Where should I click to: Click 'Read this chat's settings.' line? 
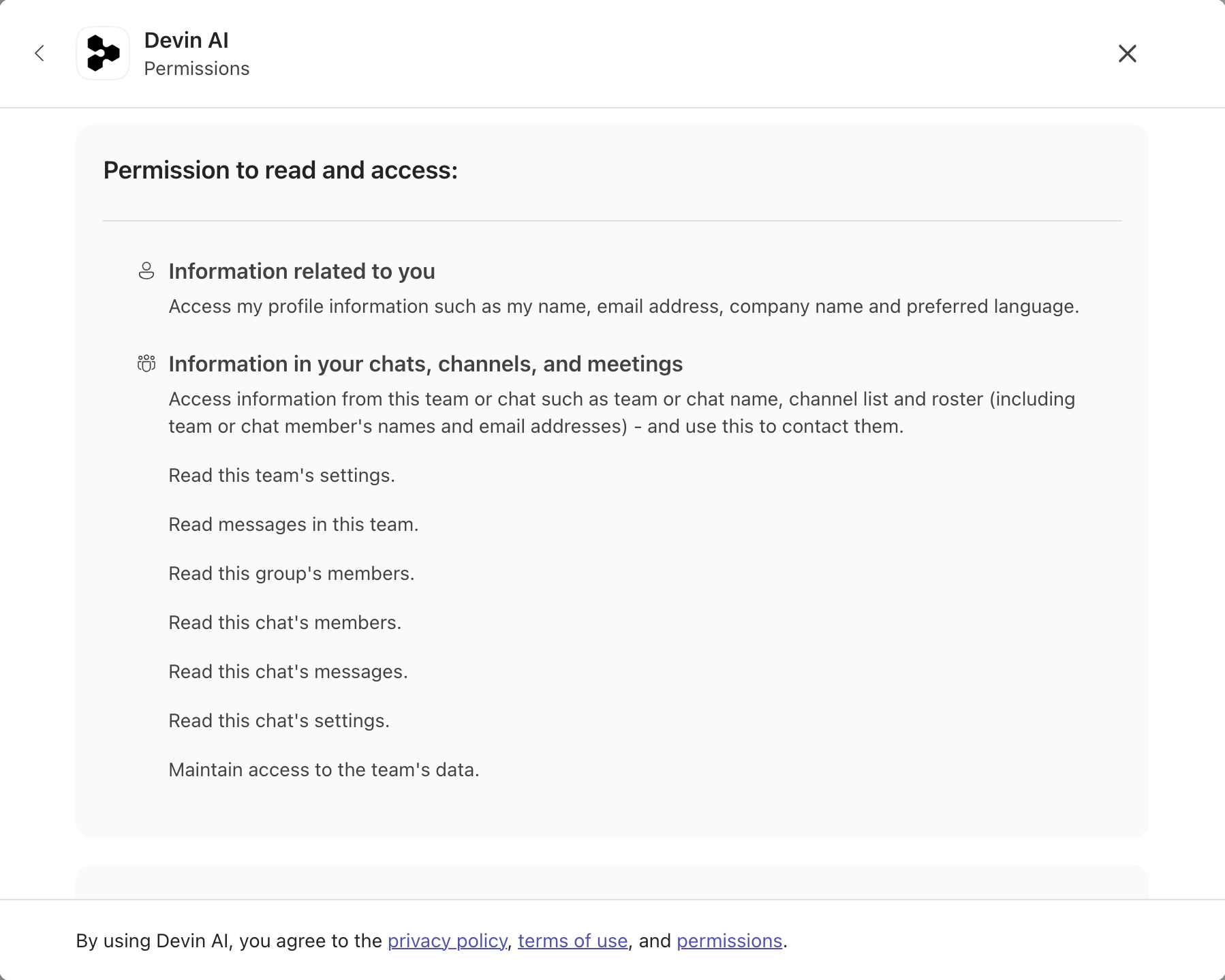pos(279,721)
